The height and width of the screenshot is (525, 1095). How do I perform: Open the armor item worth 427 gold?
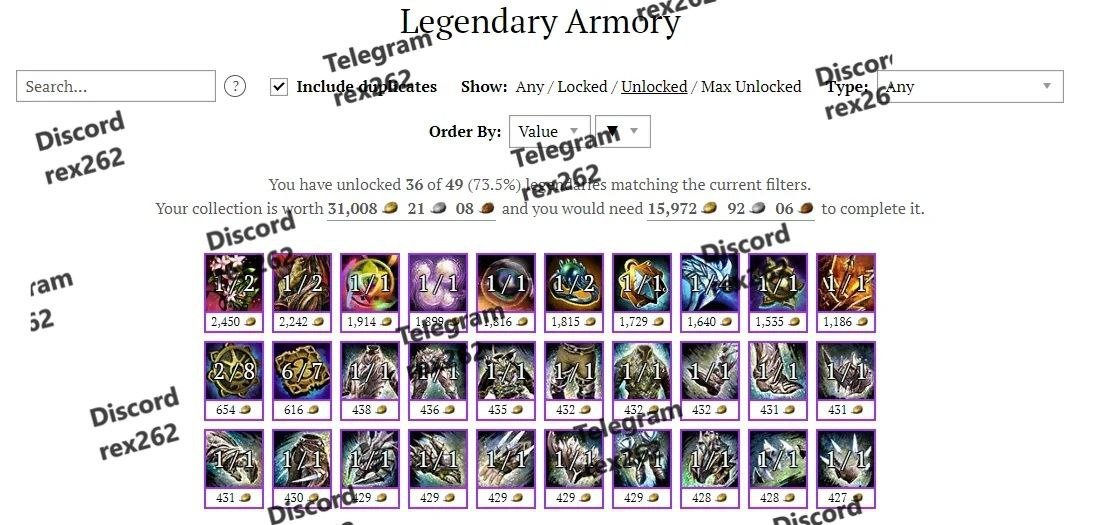click(846, 468)
